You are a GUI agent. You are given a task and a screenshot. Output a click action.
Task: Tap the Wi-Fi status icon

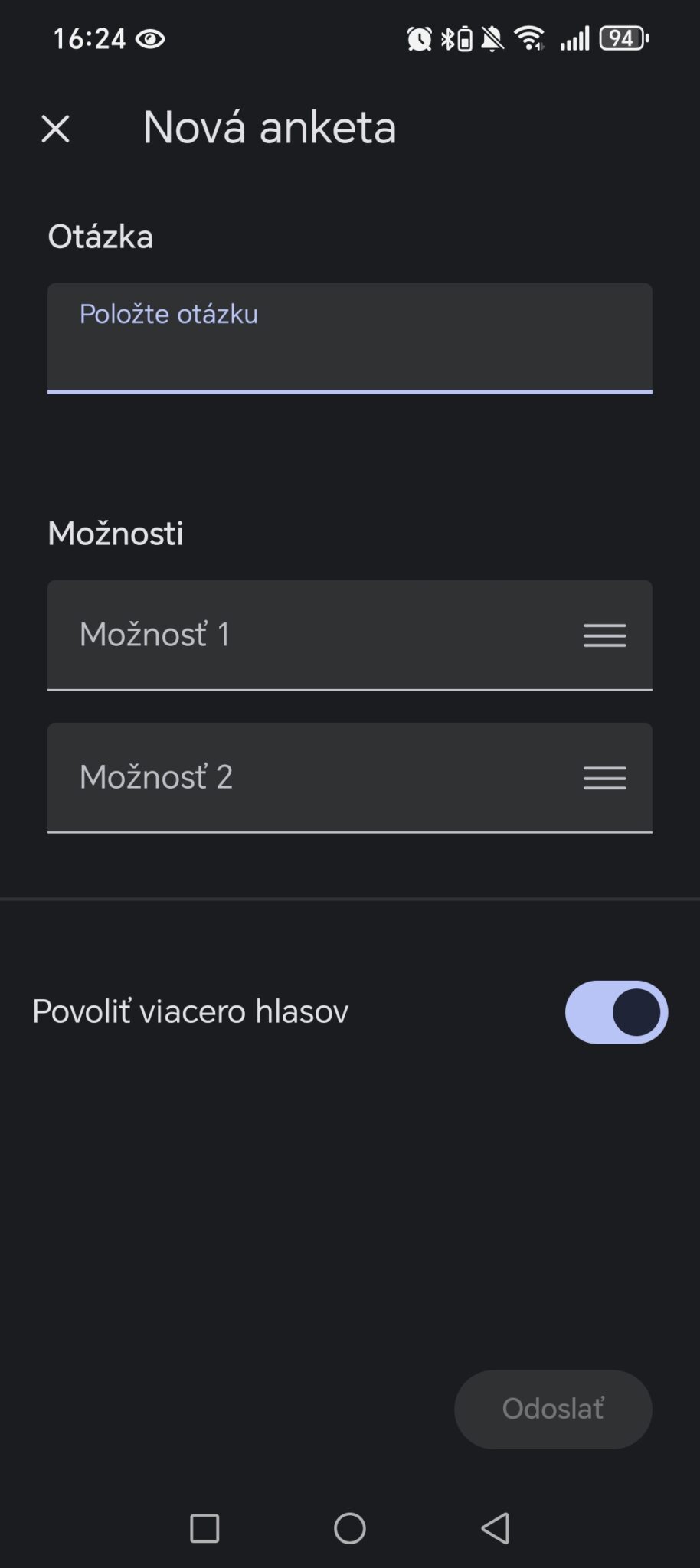click(x=529, y=38)
